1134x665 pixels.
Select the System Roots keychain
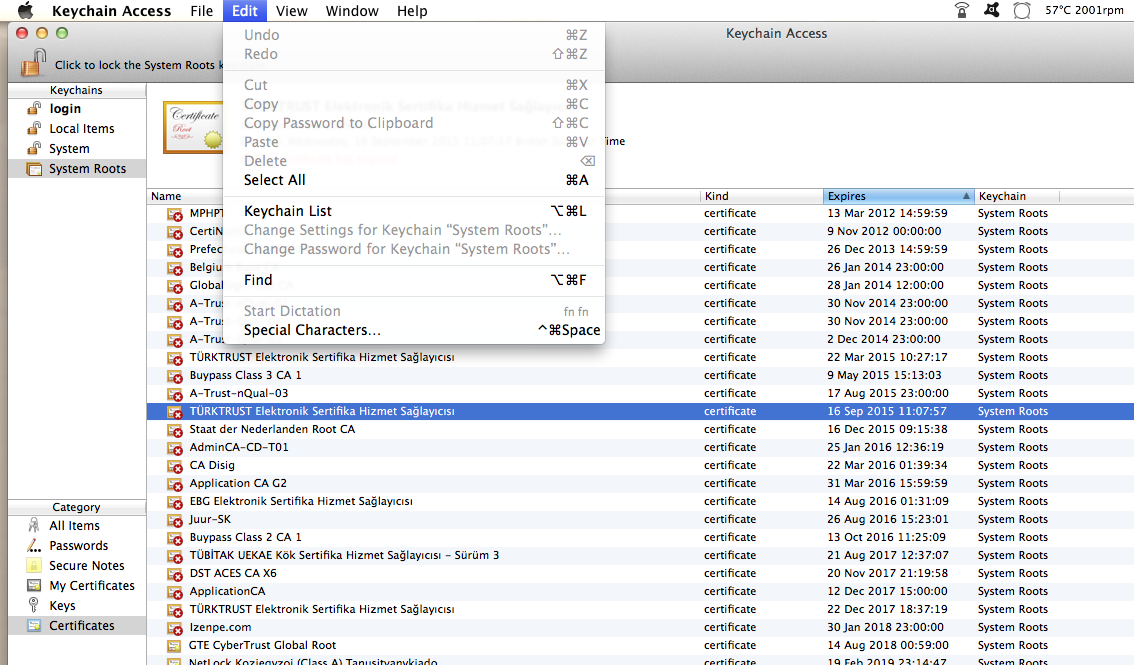point(77,168)
